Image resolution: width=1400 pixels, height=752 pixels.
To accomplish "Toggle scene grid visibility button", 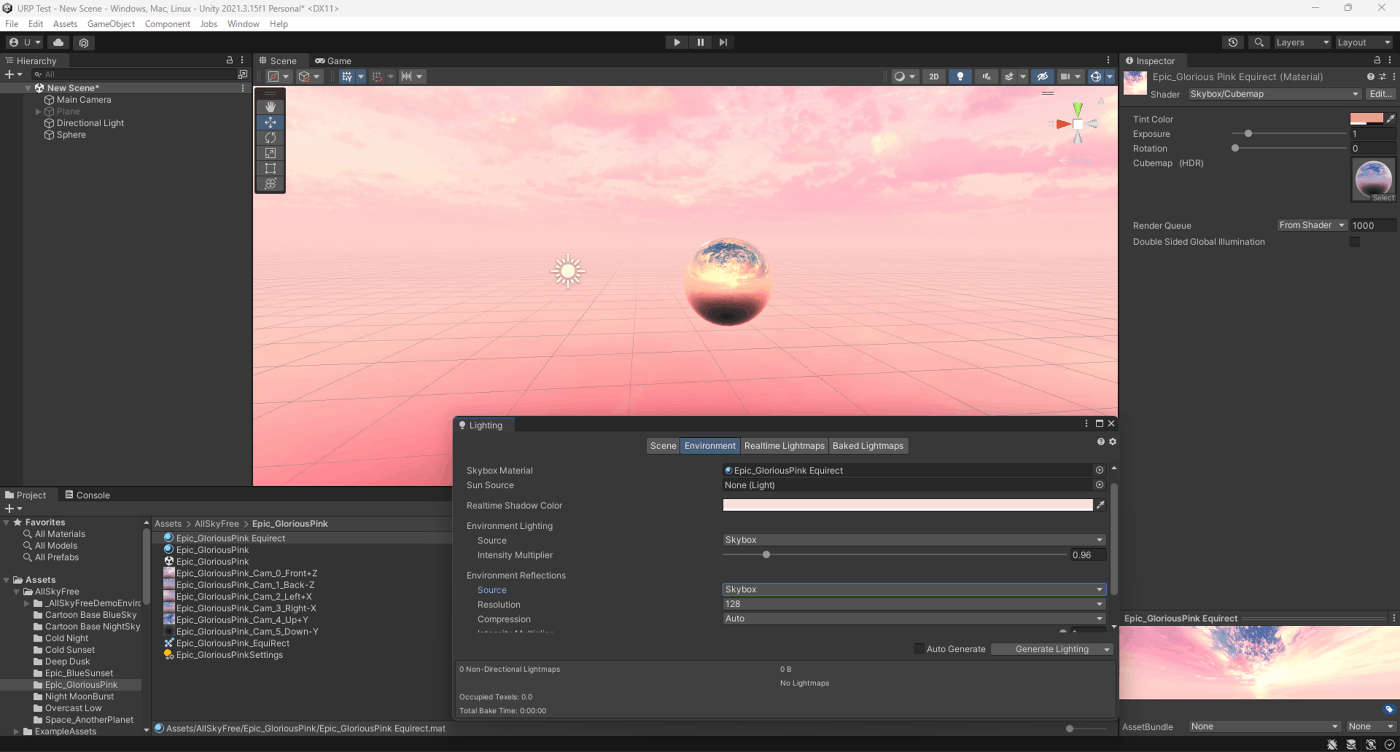I will [347, 76].
